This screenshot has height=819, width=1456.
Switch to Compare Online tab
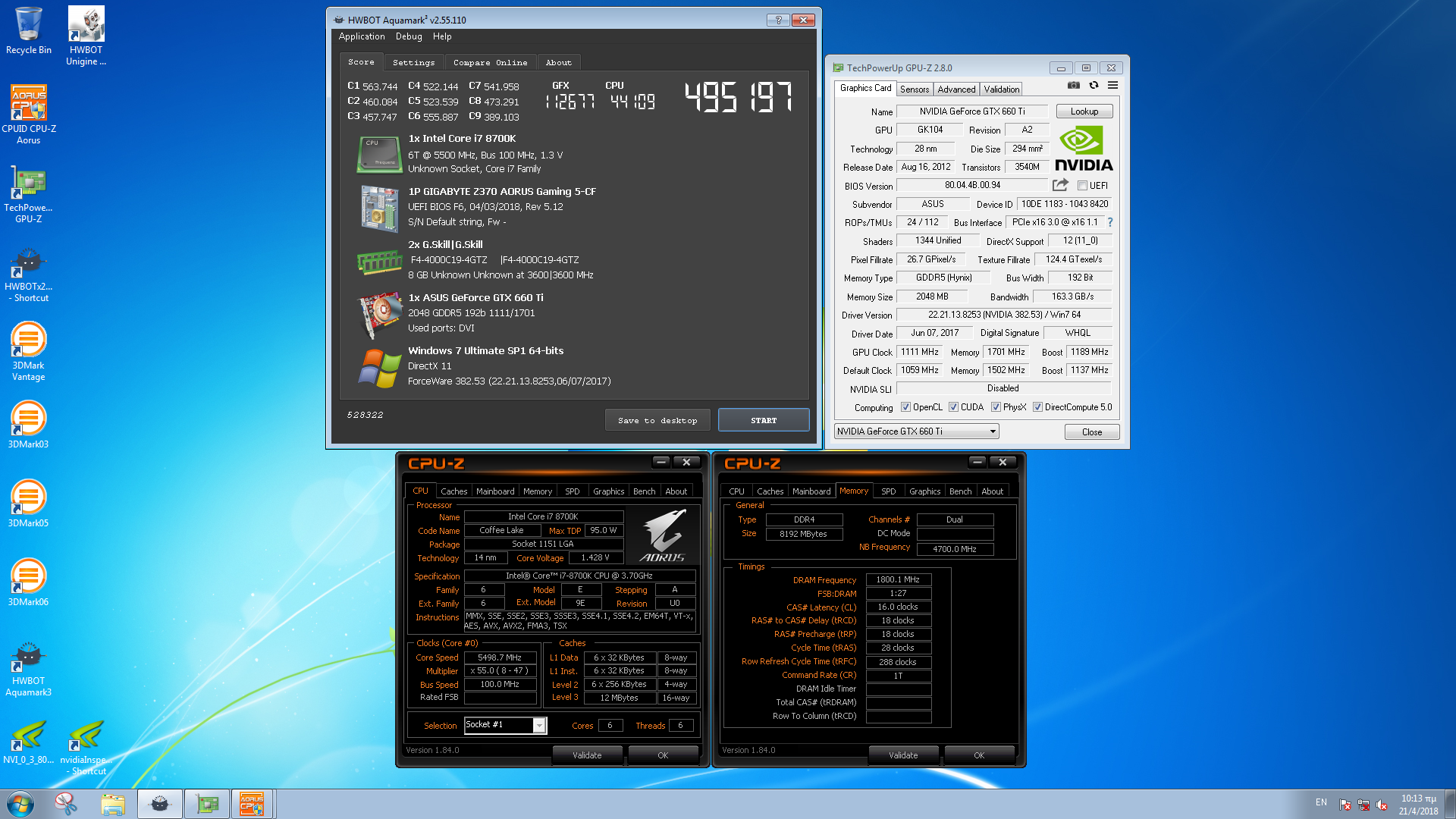(490, 62)
